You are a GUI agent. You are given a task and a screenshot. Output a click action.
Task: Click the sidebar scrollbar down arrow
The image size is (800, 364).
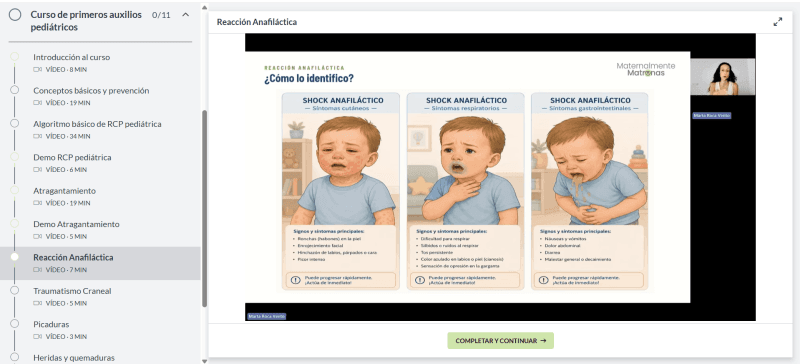[205, 360]
